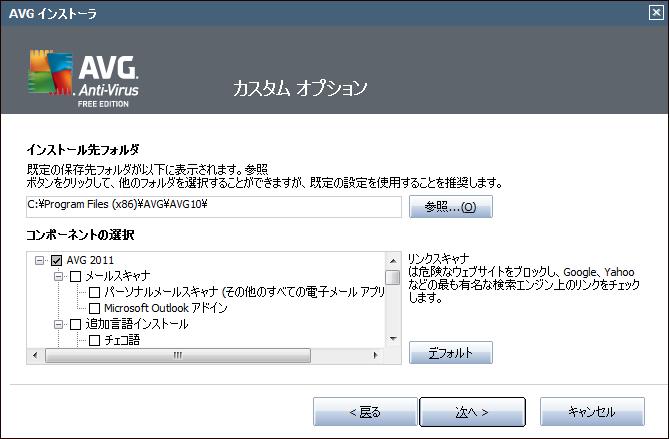Click the デフォルト button

click(451, 353)
